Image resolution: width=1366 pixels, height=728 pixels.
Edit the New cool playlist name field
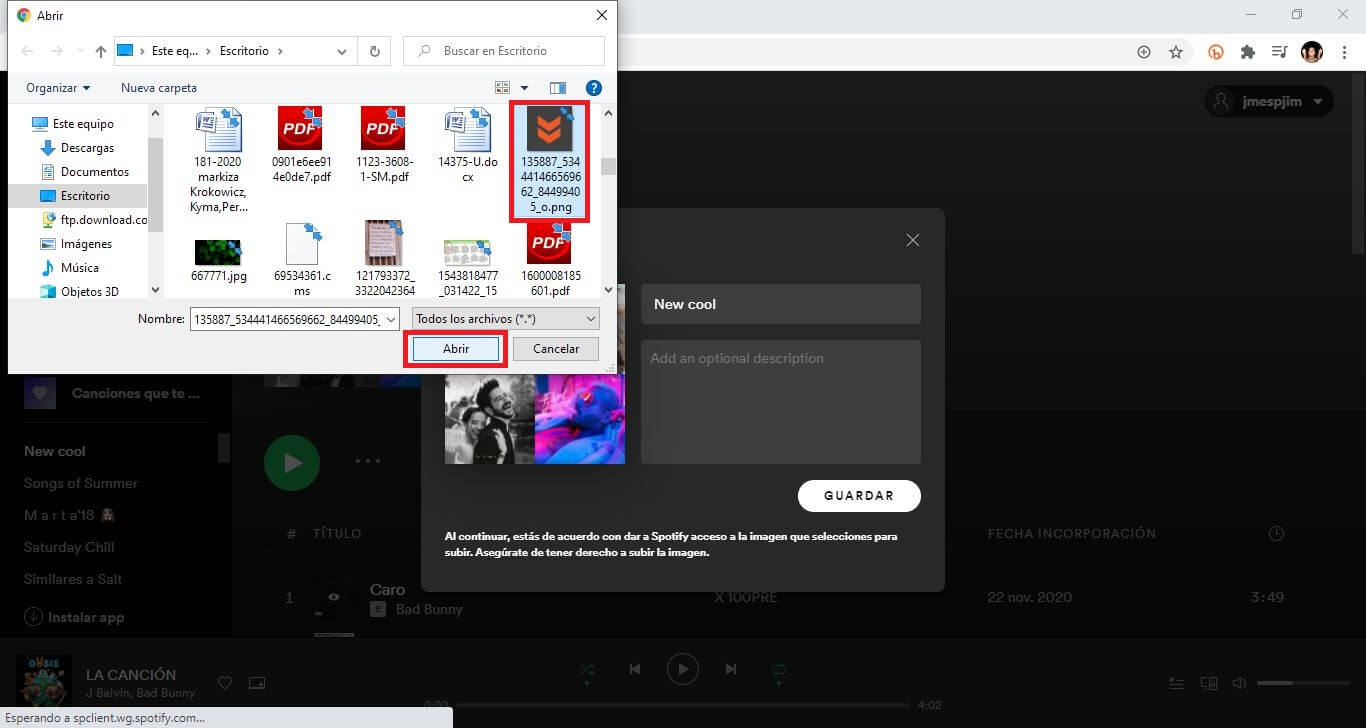tap(780, 304)
